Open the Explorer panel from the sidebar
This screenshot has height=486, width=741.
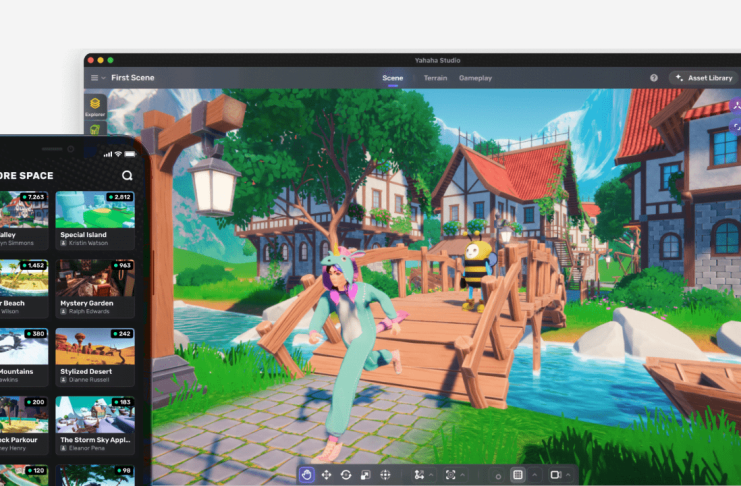pyautogui.click(x=95, y=107)
